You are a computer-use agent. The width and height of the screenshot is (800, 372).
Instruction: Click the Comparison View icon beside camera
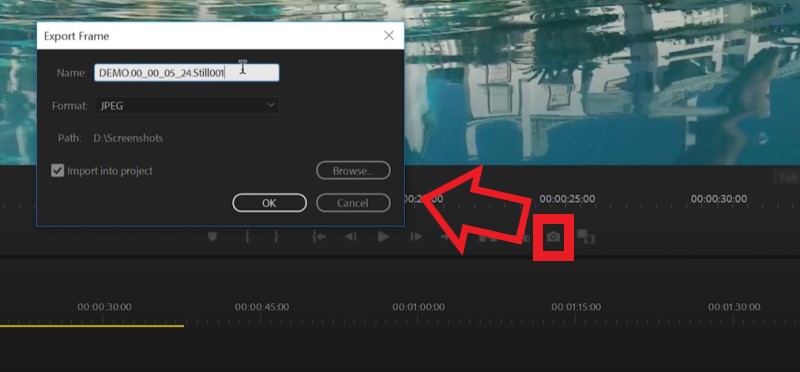(x=586, y=236)
